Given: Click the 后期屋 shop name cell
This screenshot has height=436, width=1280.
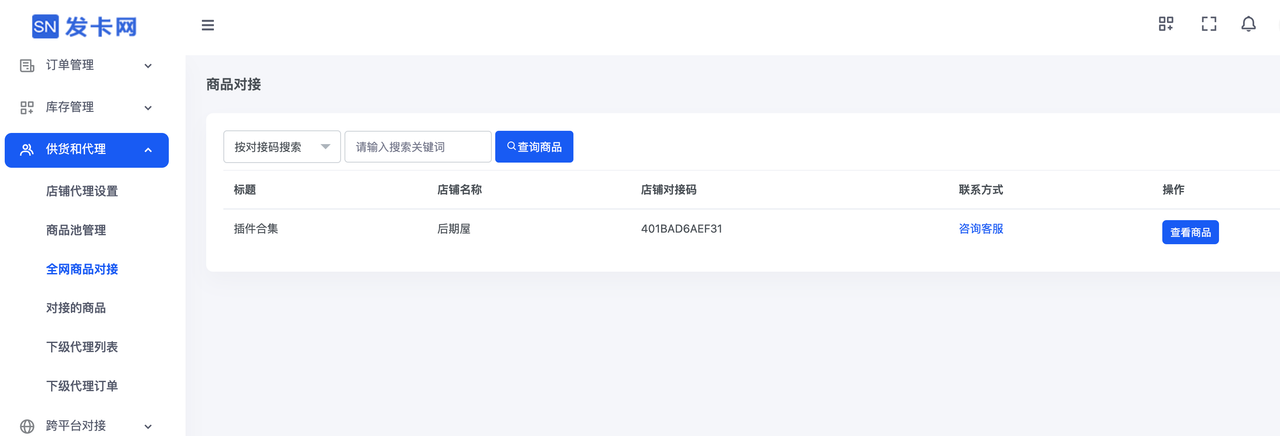Looking at the screenshot, I should click(x=454, y=229).
